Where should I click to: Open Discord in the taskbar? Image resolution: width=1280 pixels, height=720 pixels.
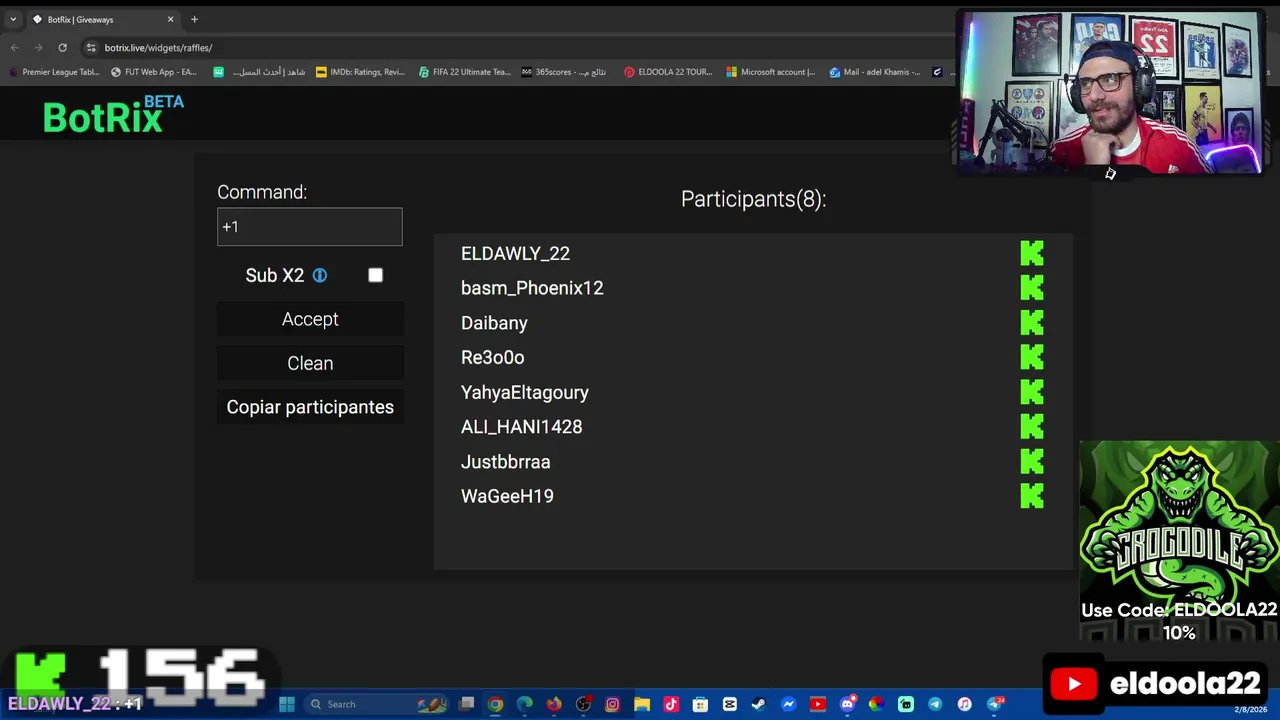(x=847, y=704)
